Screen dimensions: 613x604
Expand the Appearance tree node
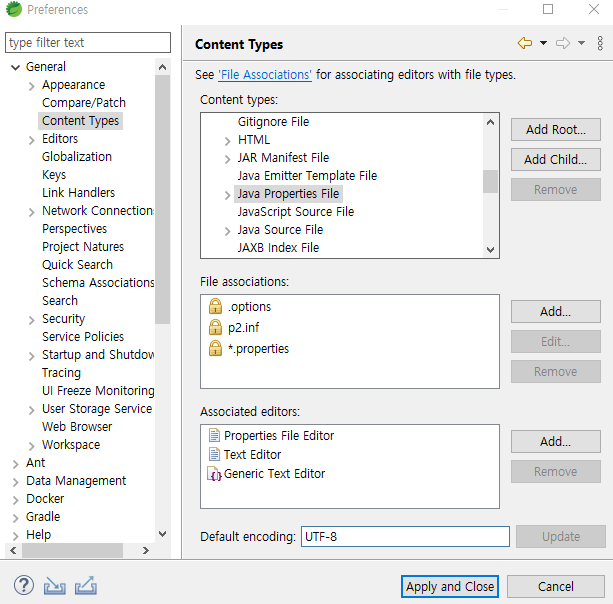click(x=32, y=86)
